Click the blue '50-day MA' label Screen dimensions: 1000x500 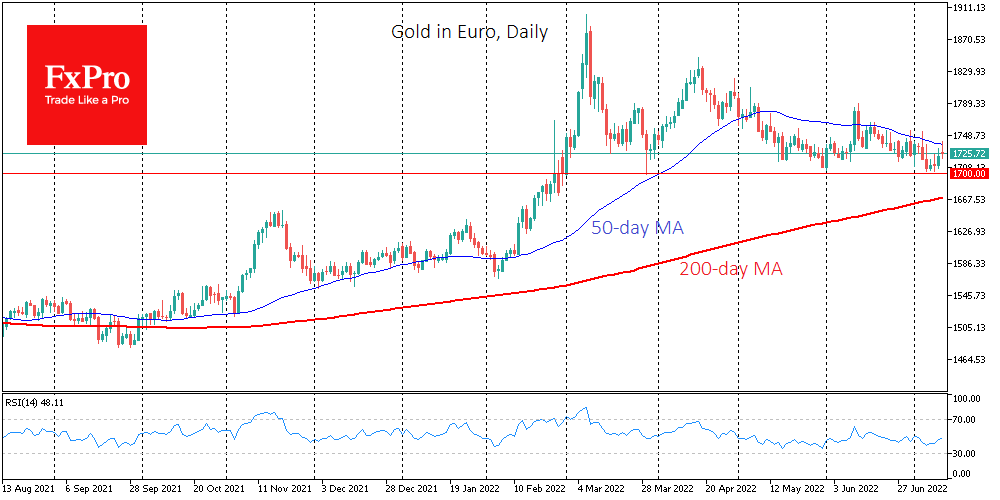pyautogui.click(x=637, y=228)
